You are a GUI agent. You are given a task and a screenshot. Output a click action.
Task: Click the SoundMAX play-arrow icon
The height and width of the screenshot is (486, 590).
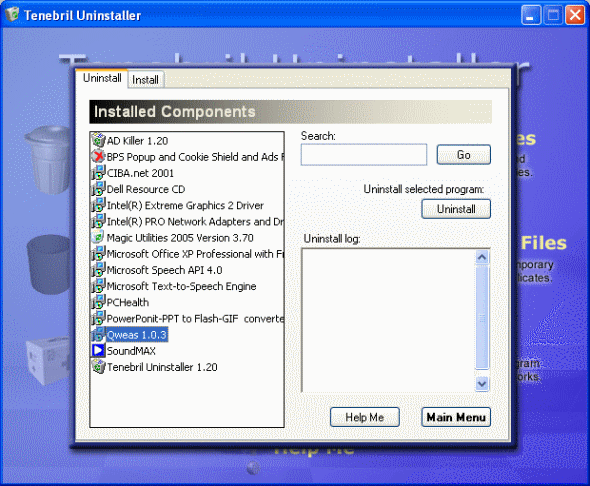[98, 351]
